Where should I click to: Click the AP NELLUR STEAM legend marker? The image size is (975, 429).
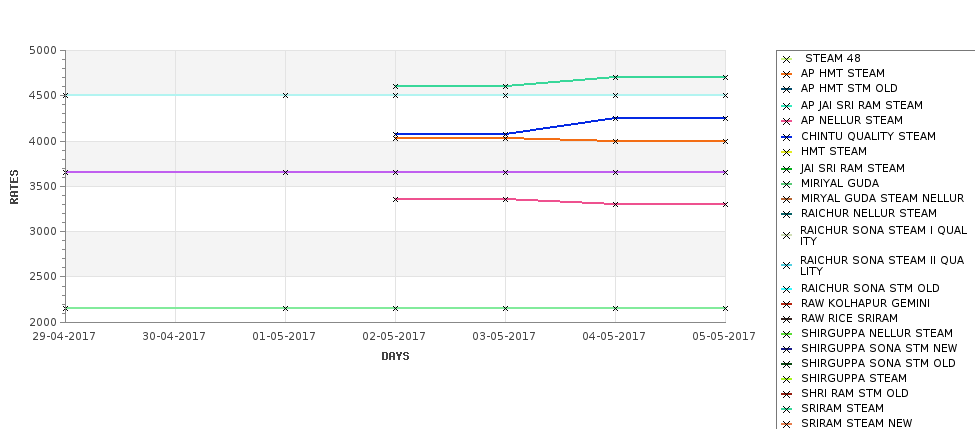pyautogui.click(x=787, y=122)
